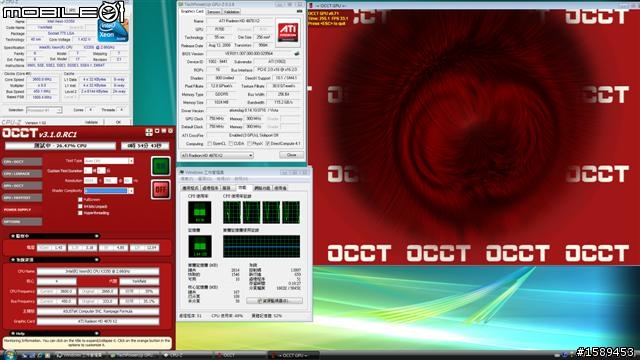Click the GPU-Z screenshot camera icon
Image resolution: width=640 pixels, height=360 pixels.
click(x=300, y=11)
